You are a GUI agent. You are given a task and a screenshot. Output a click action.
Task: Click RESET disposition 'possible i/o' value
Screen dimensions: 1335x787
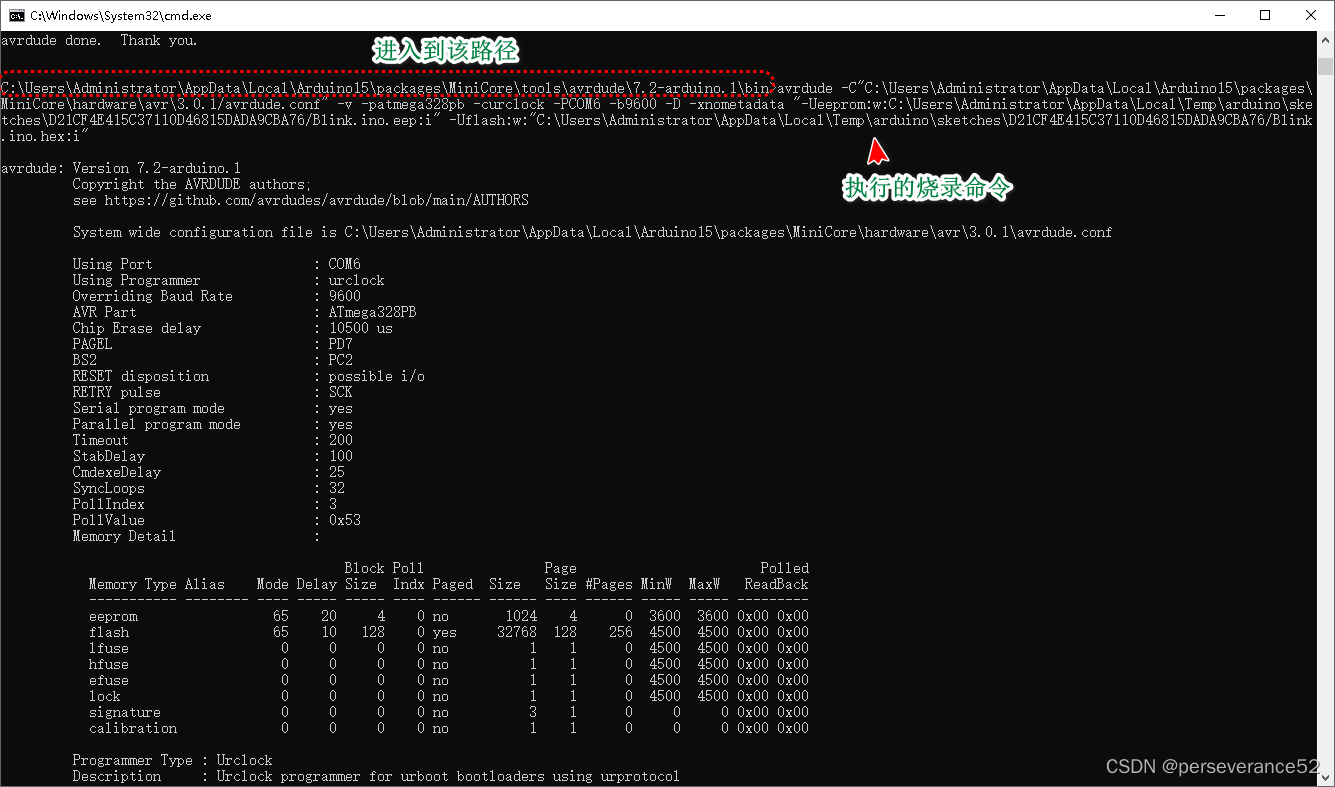coord(376,376)
